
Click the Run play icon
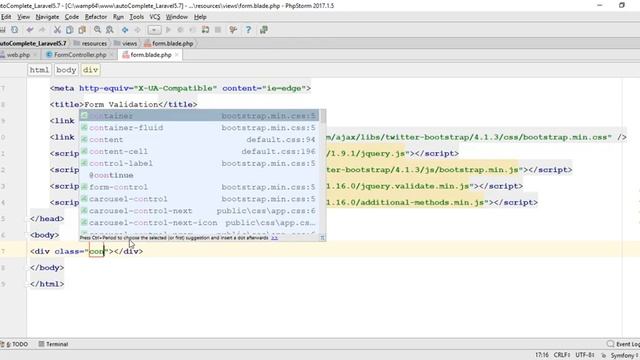168,30
